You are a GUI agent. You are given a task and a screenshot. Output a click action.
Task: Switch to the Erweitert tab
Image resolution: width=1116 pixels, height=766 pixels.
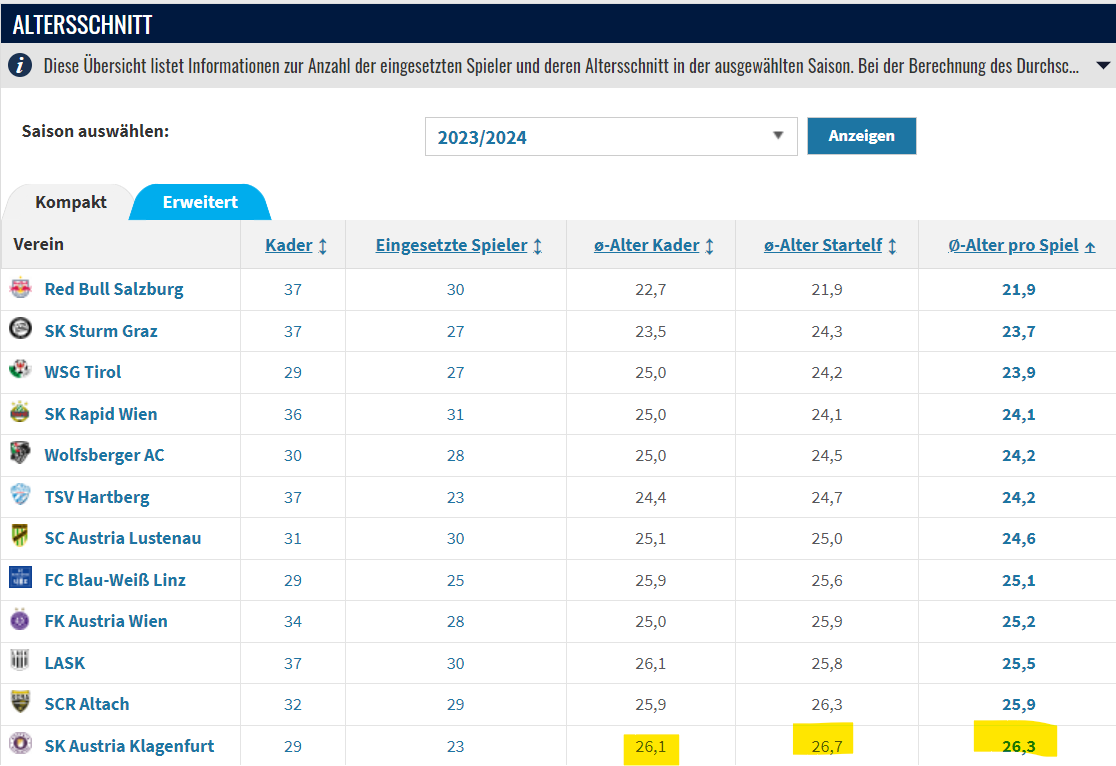point(200,202)
